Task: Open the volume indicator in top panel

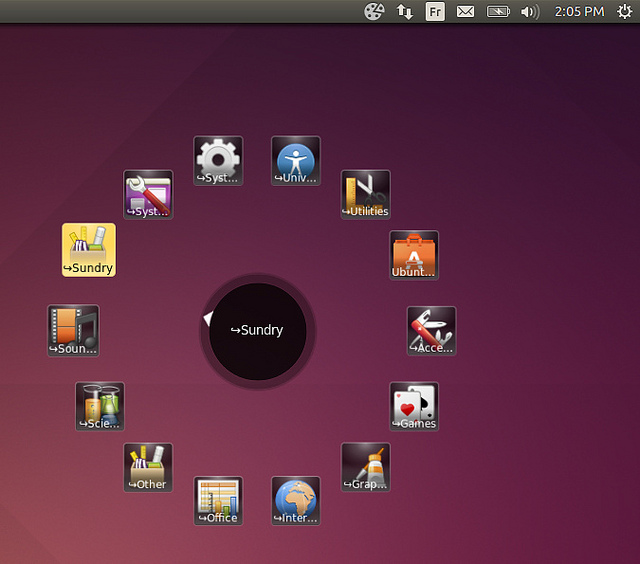Action: click(530, 12)
